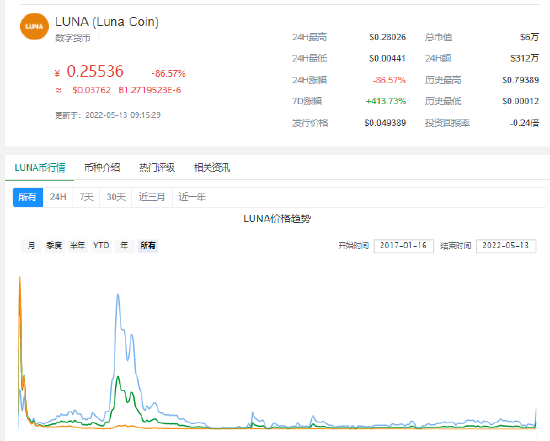Image resolution: width=550 pixels, height=441 pixels.
Task: Click the orange LUNA coin logo
Action: coord(34,26)
